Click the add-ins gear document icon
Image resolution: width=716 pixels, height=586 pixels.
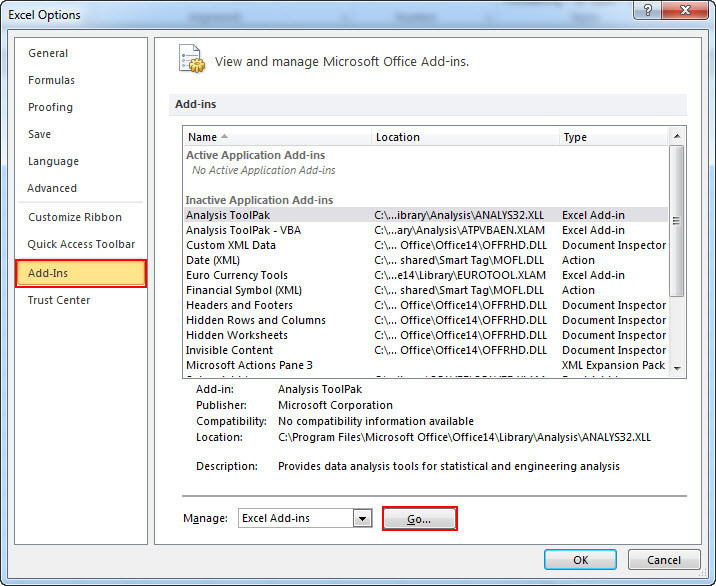point(192,58)
